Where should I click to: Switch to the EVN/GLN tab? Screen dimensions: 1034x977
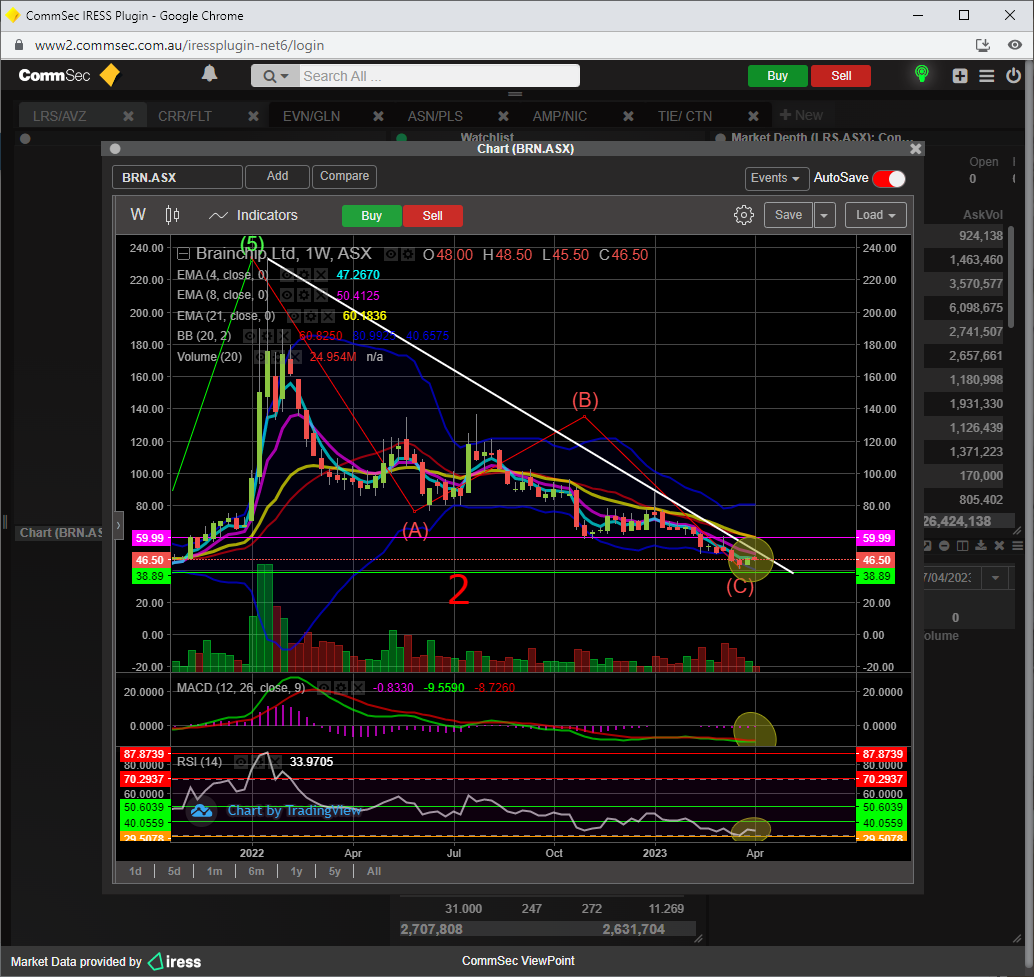(x=311, y=116)
